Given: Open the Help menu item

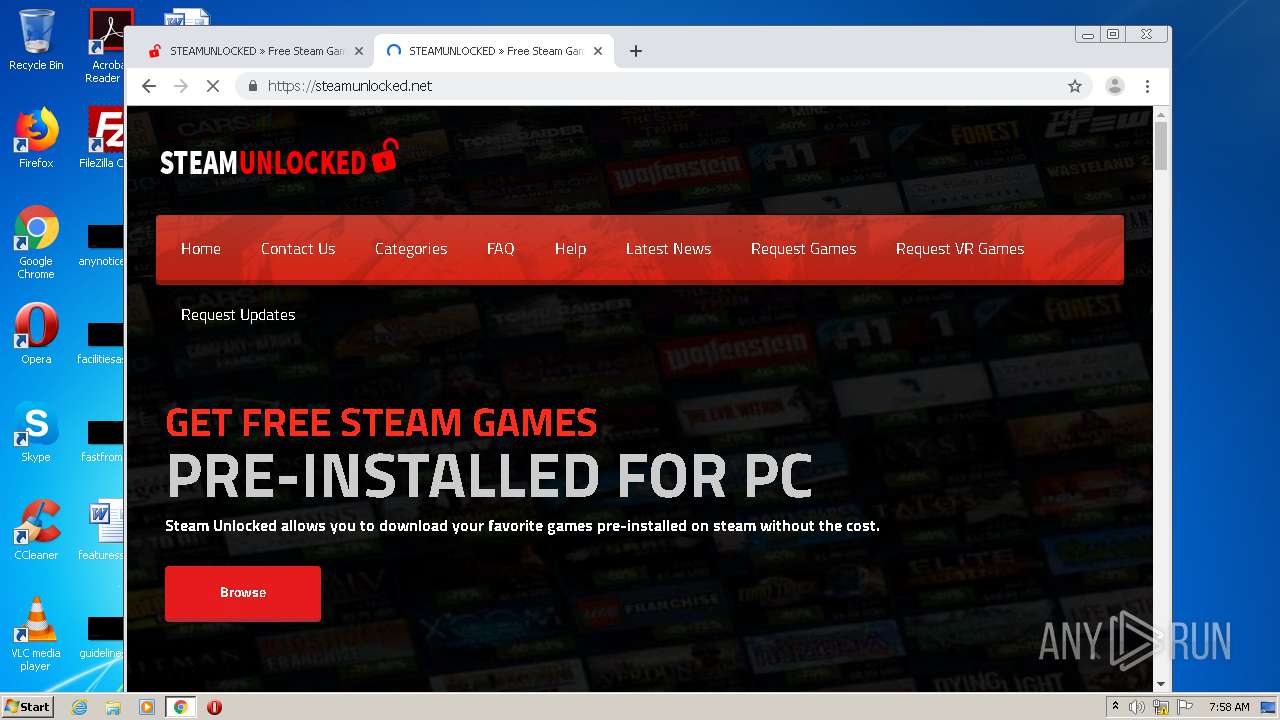Looking at the screenshot, I should 571,249.
